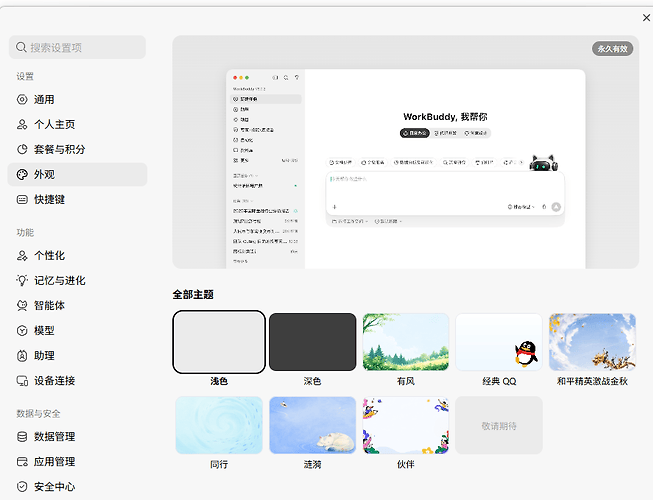Select the 浅色 theme thumbnail
This screenshot has width=653, height=500.
point(219,342)
